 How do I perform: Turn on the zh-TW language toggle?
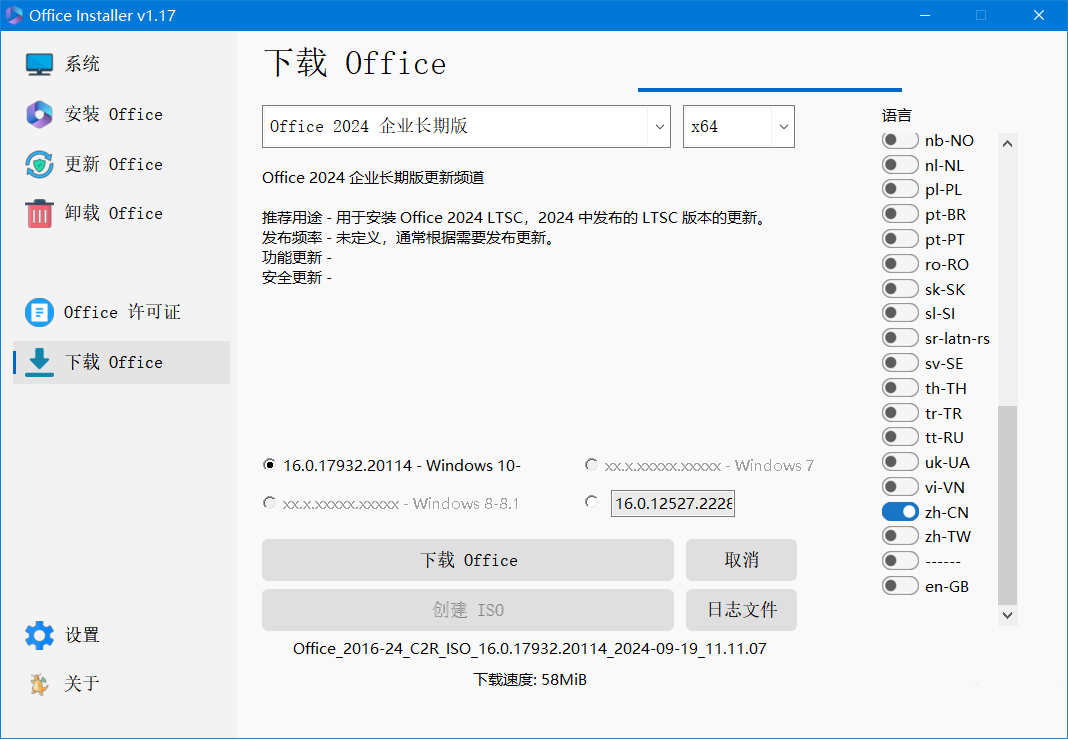pos(899,535)
